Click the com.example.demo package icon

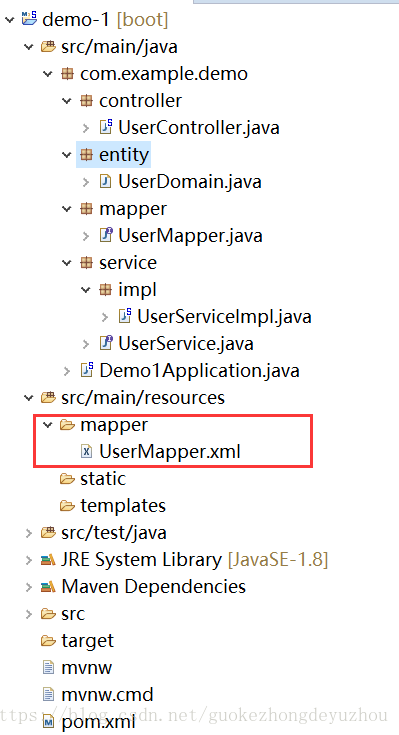coord(68,74)
